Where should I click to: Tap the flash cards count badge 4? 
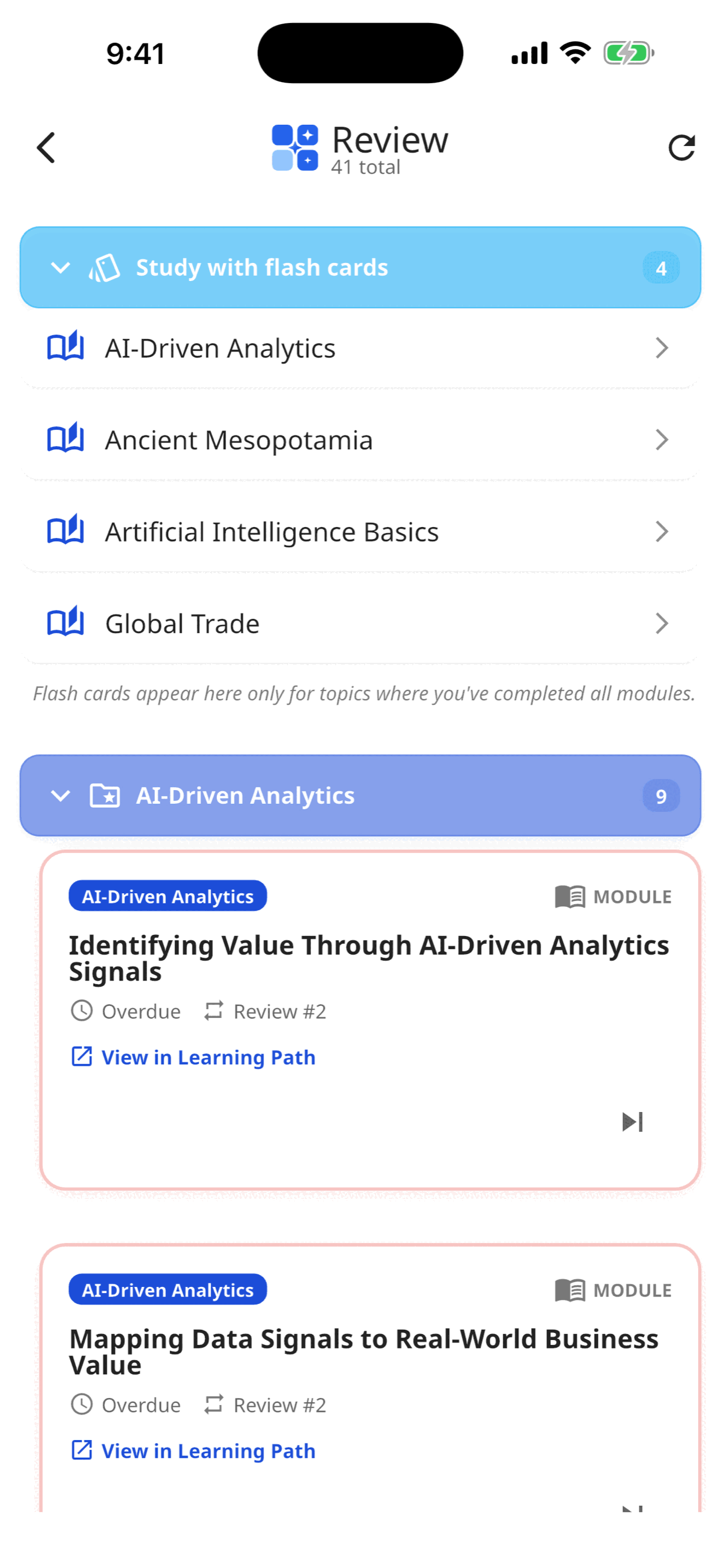click(x=661, y=268)
